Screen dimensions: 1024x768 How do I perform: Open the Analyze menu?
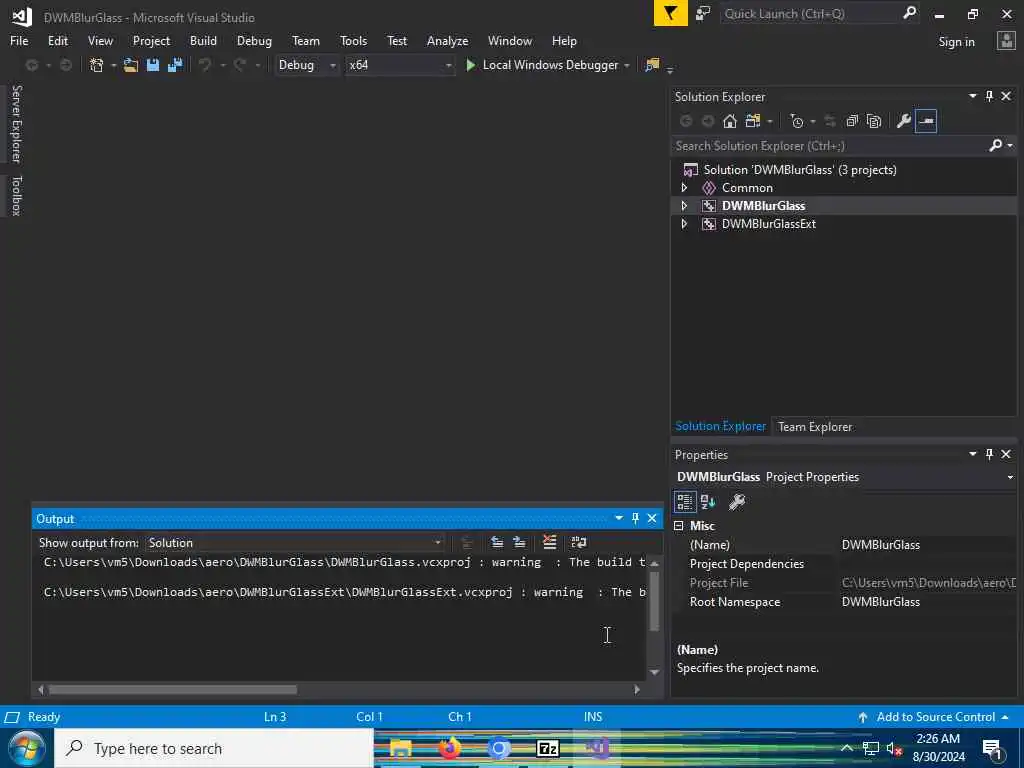[447, 40]
